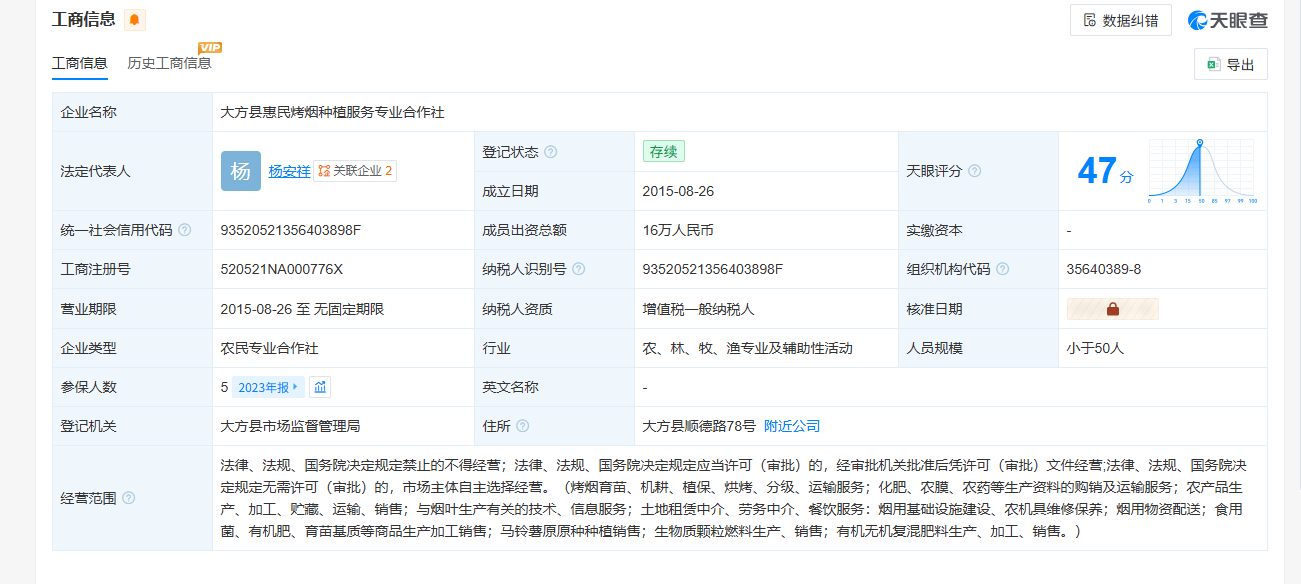Click company name 大方县惠民烤烟种植服务专业合作社

click(x=332, y=112)
